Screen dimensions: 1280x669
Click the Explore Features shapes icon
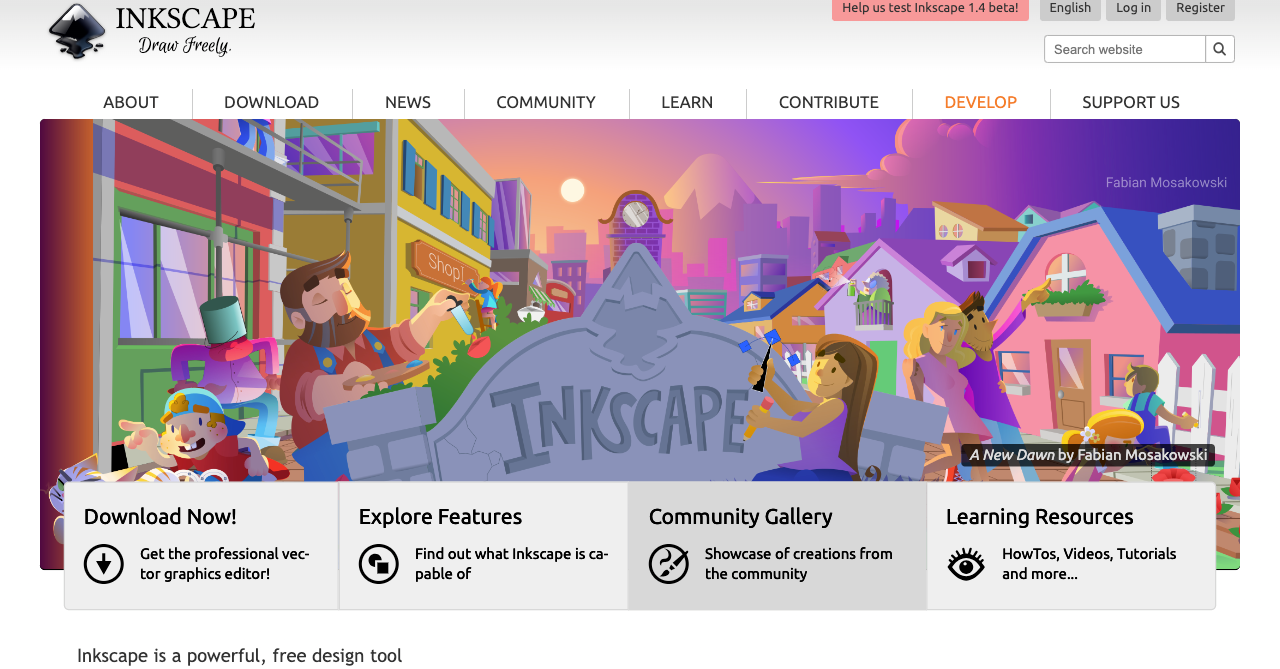coord(379,564)
